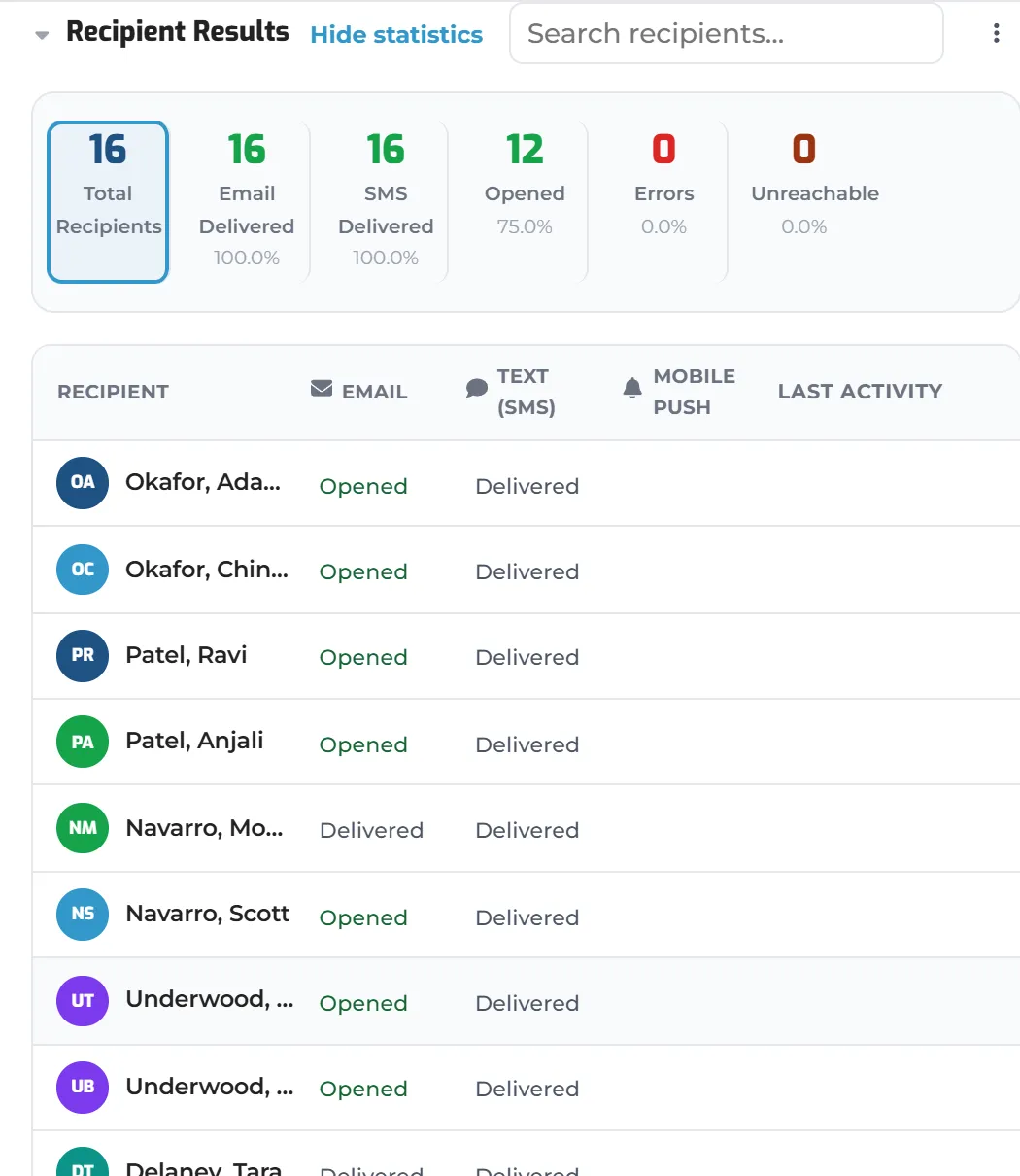Filter by Email Delivered stat
Image resolution: width=1020 pixels, height=1176 pixels.
(x=247, y=202)
